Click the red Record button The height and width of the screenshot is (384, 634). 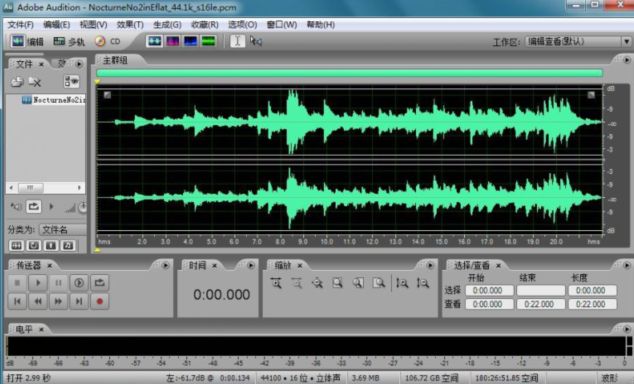(x=99, y=301)
